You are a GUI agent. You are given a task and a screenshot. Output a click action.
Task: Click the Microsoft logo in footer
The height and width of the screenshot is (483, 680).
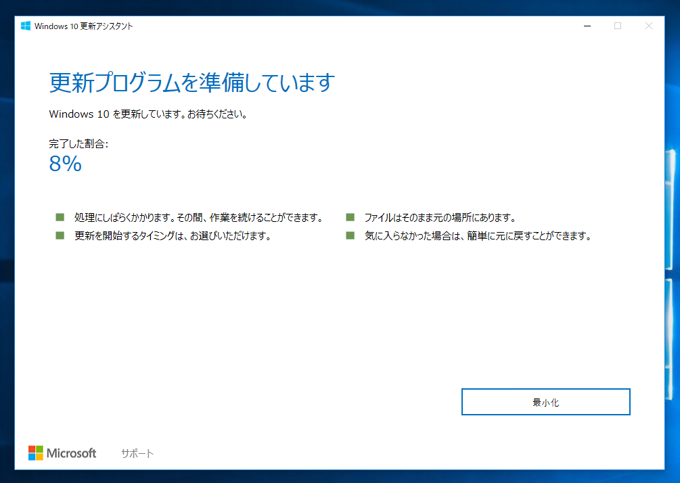point(62,453)
